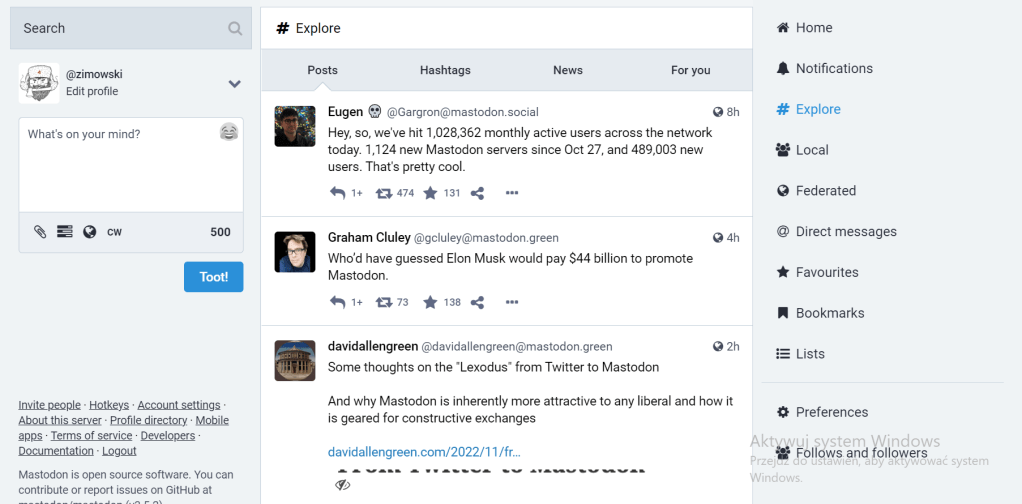Viewport: 1022px width, 504px height.
Task: Expand the profile menu chevron beside @zimowski
Action: pos(235,84)
